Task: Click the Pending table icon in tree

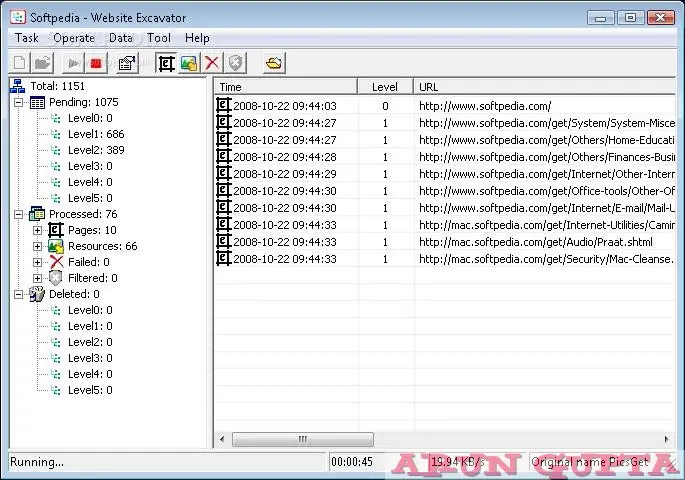Action: tap(37, 103)
